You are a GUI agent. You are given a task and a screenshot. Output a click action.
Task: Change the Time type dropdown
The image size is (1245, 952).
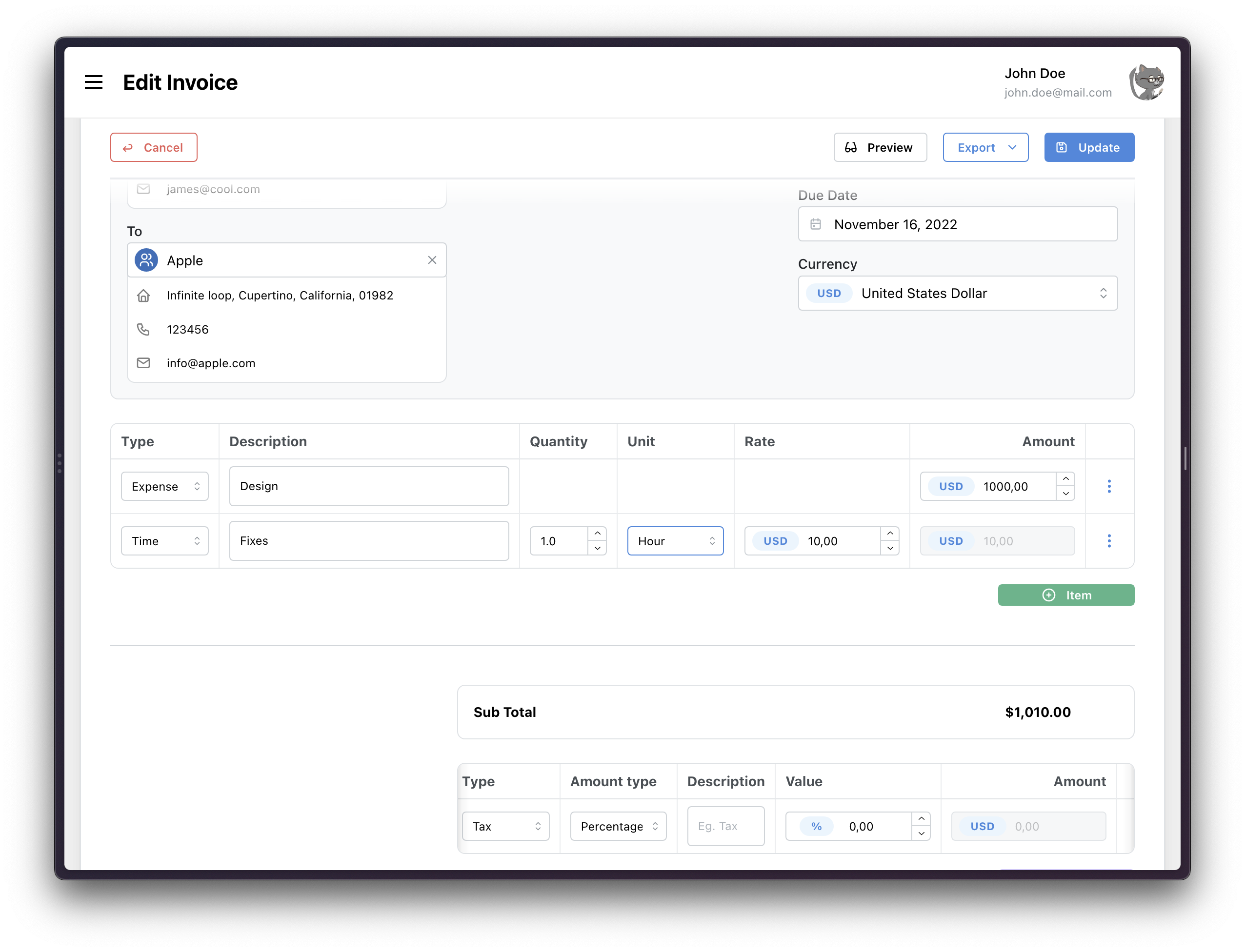[x=164, y=541]
